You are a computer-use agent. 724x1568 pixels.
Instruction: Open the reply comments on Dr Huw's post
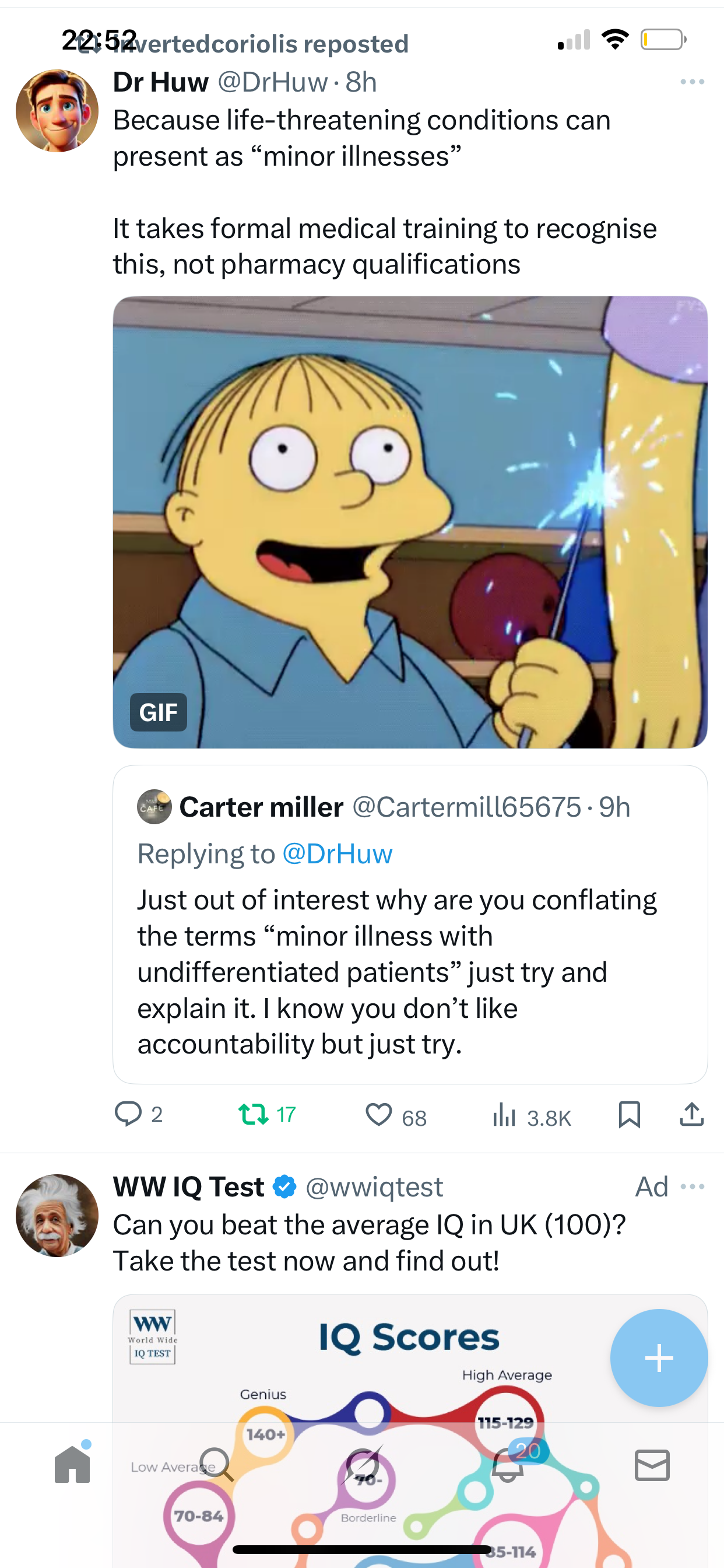coord(128,1114)
